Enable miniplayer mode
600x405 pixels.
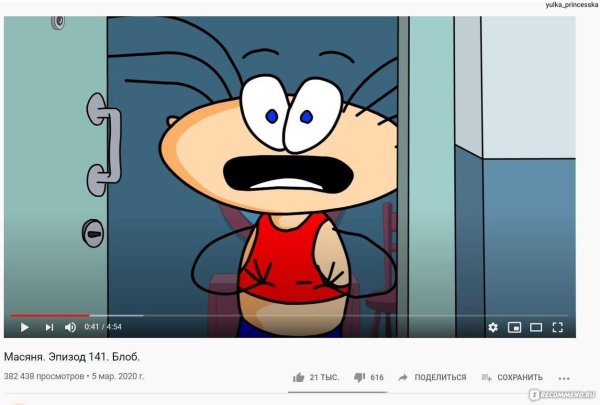point(514,327)
